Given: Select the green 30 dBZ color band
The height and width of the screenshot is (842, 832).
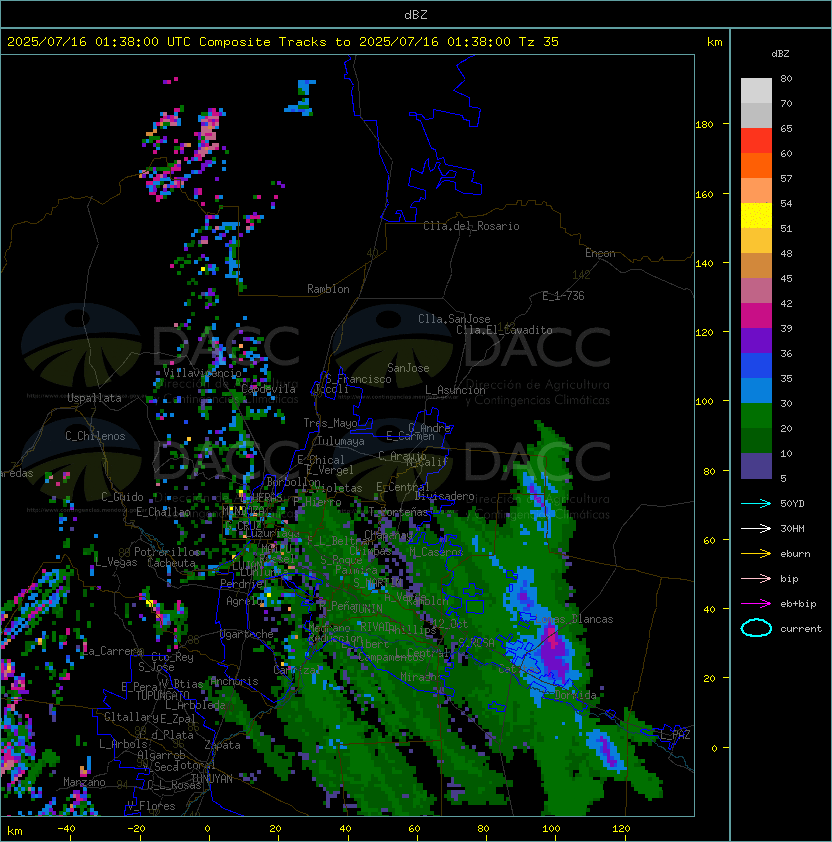Looking at the screenshot, I should coord(756,416).
